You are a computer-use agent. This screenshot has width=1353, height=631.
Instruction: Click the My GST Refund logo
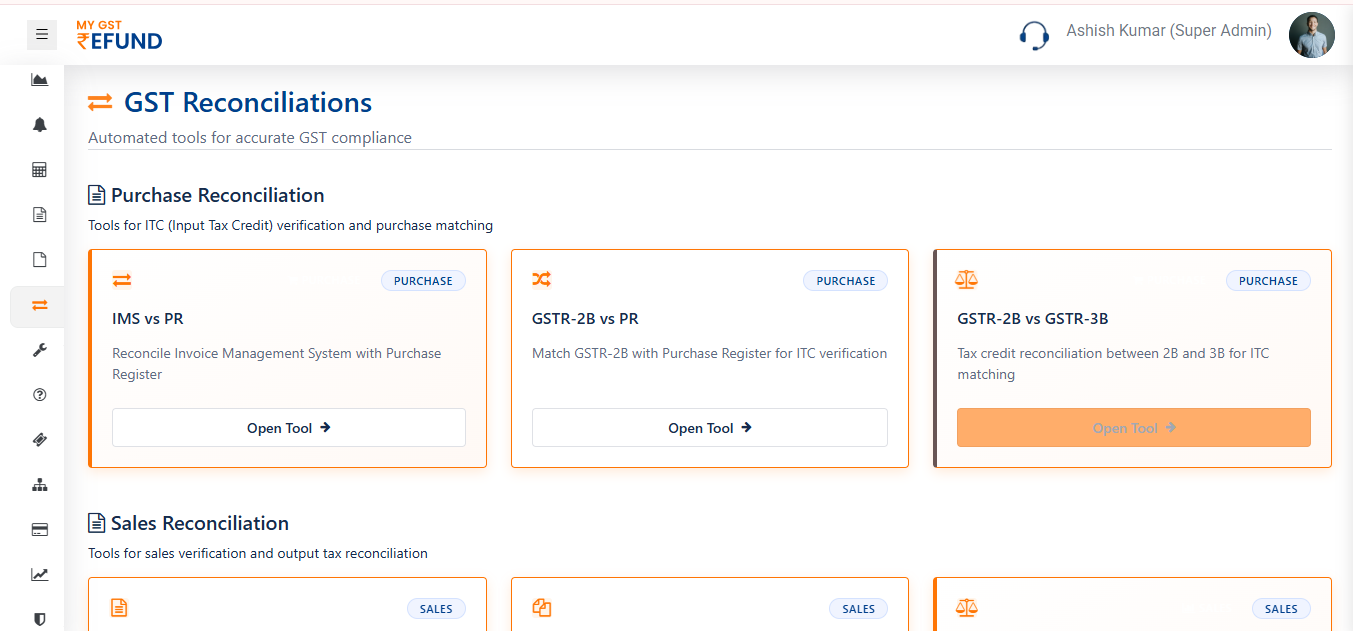(x=119, y=35)
